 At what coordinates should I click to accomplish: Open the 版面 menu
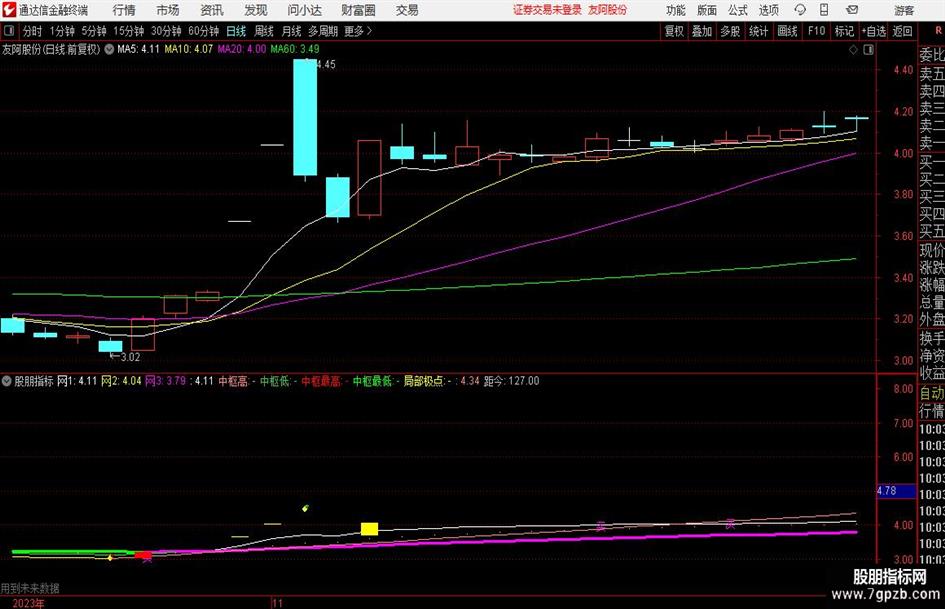pyautogui.click(x=706, y=10)
